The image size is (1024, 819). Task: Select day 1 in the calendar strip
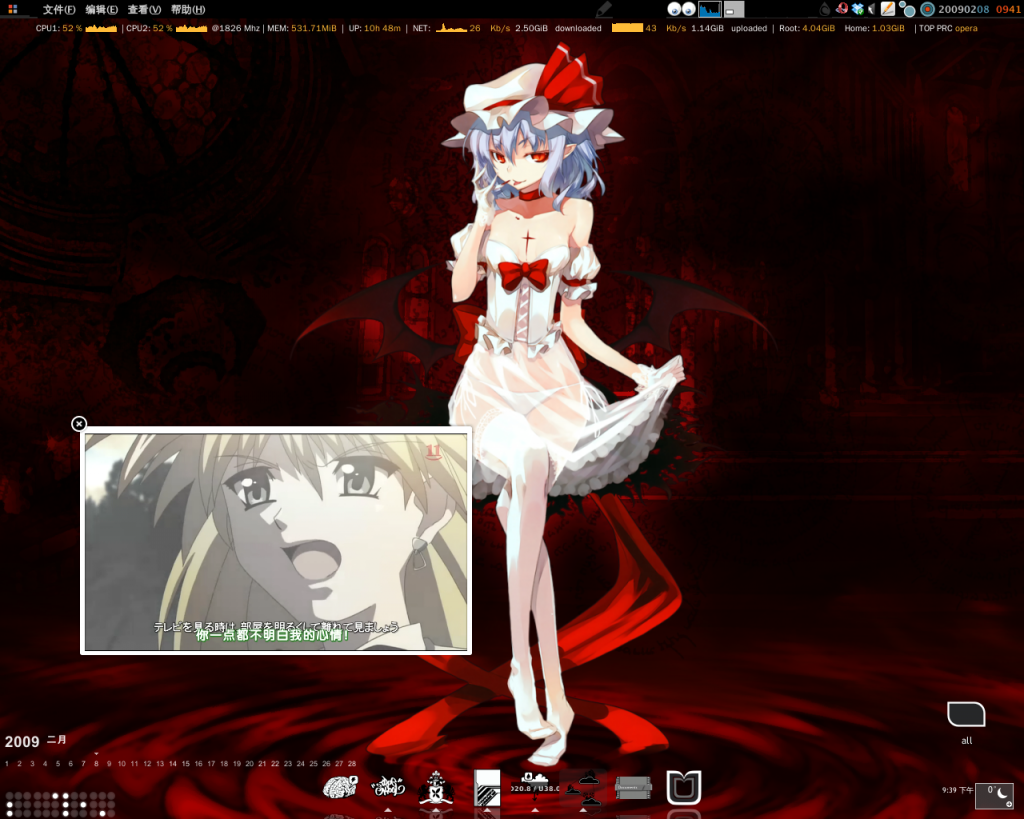7,763
